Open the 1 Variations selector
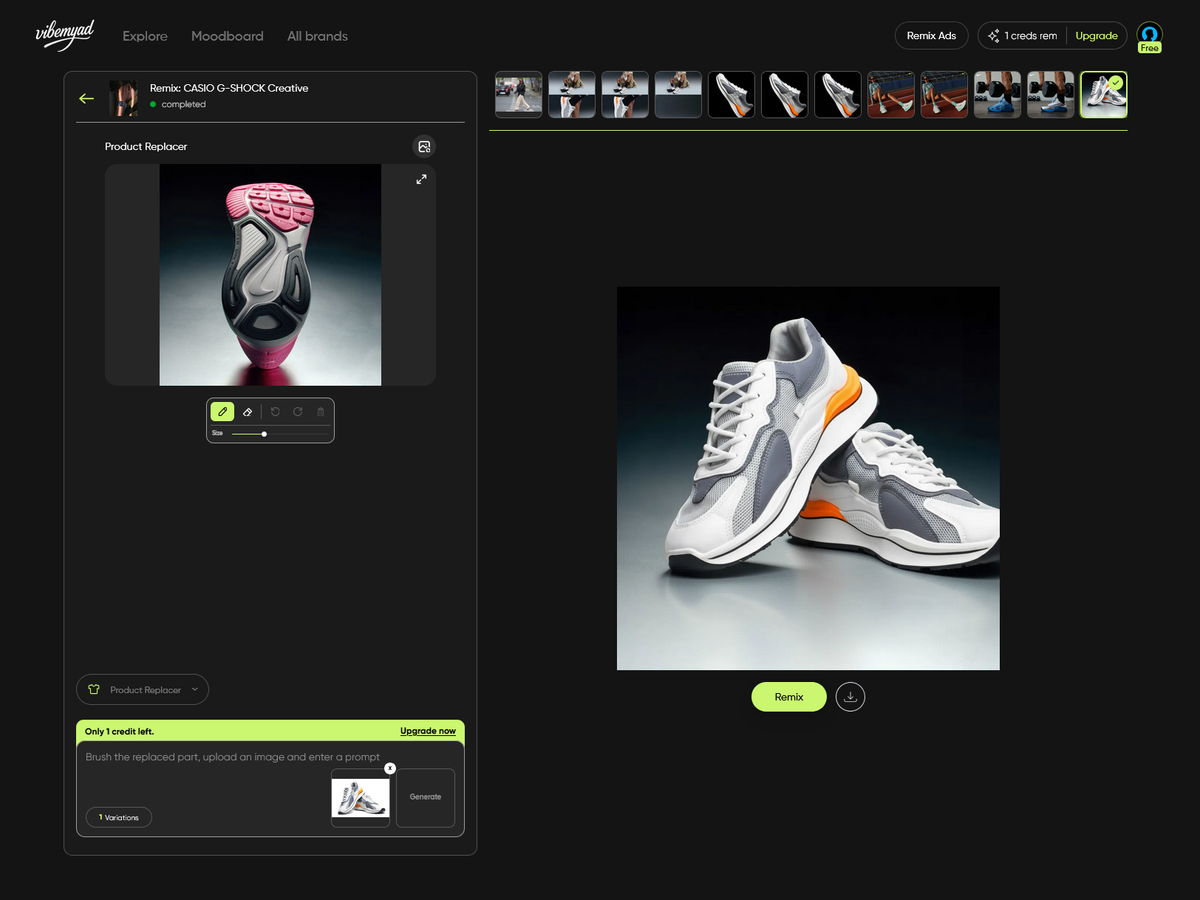 117,817
